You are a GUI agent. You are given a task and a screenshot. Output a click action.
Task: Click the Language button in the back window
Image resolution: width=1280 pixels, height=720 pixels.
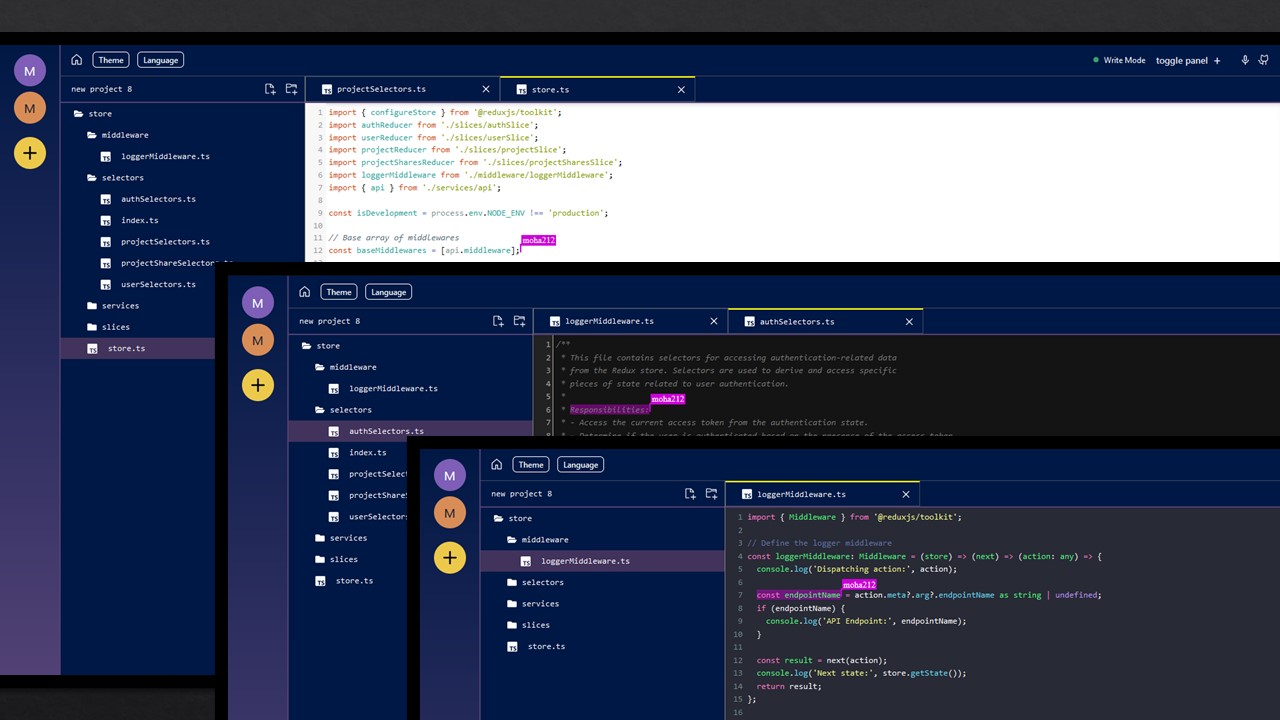pos(160,60)
